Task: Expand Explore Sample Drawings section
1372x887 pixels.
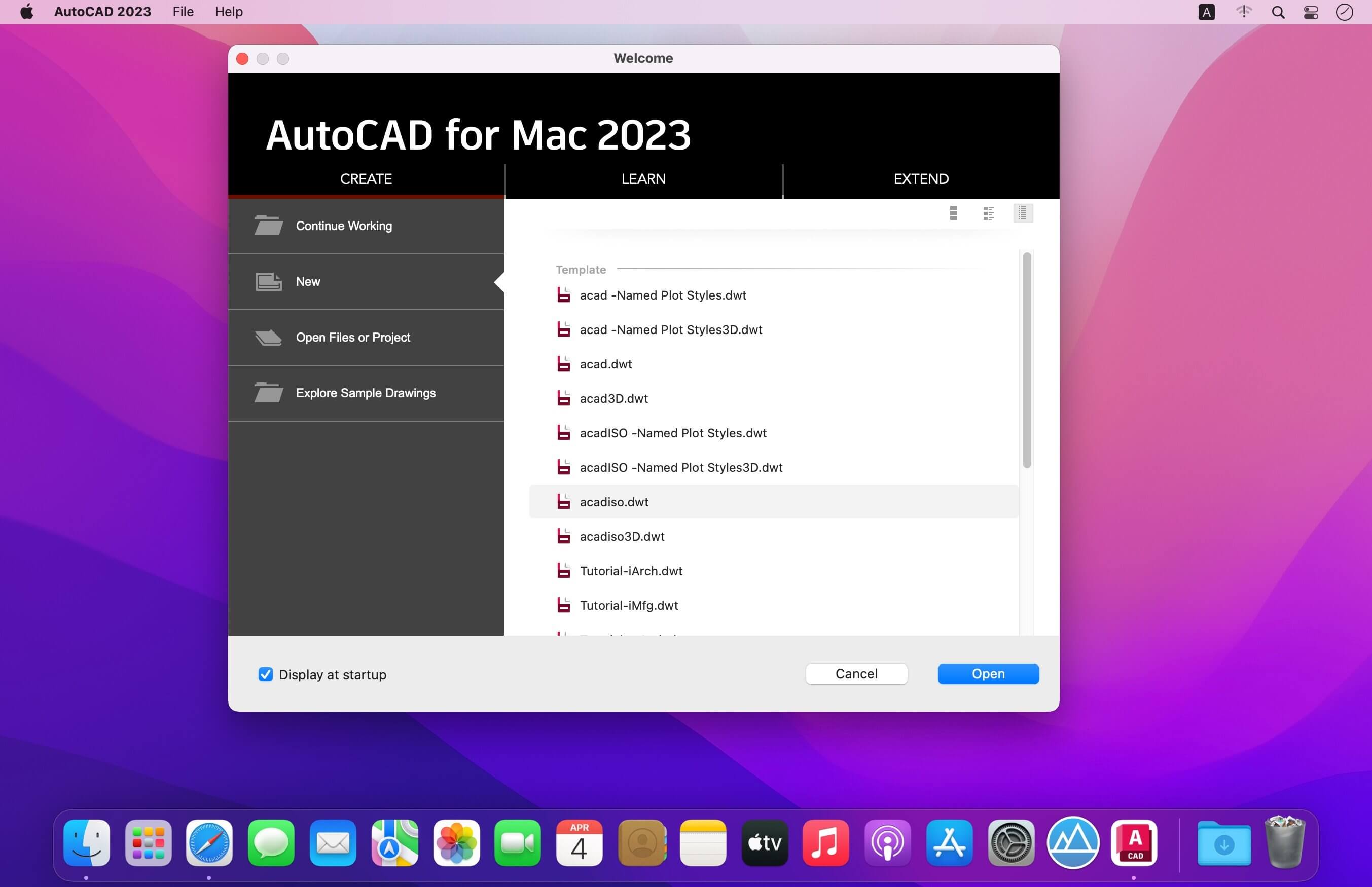Action: coord(366,392)
